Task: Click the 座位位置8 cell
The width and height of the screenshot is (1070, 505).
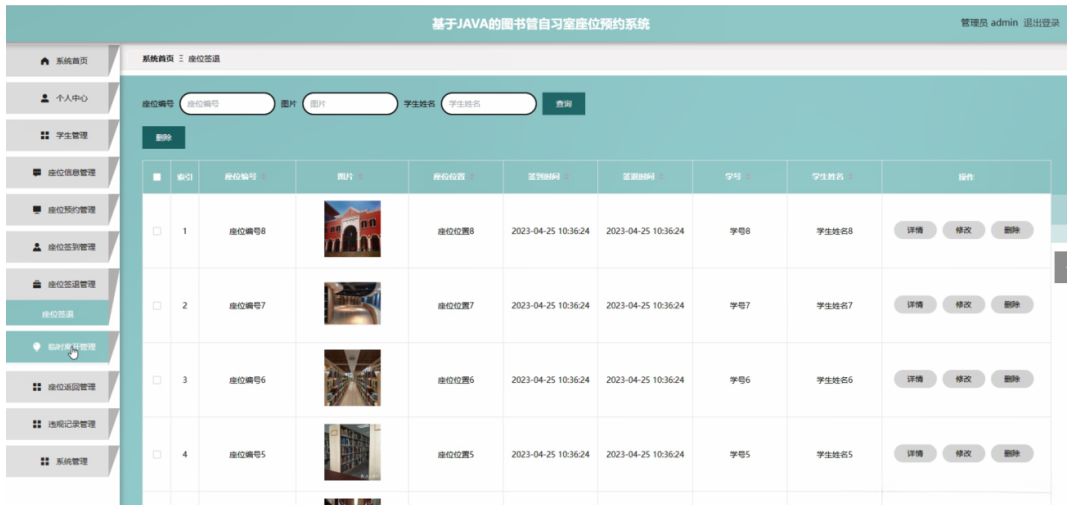Action: 456,231
